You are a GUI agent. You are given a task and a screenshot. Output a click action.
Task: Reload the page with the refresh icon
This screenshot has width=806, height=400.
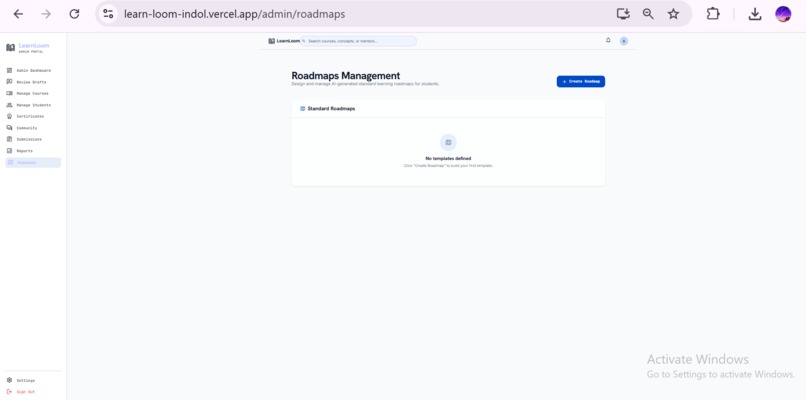coord(75,14)
